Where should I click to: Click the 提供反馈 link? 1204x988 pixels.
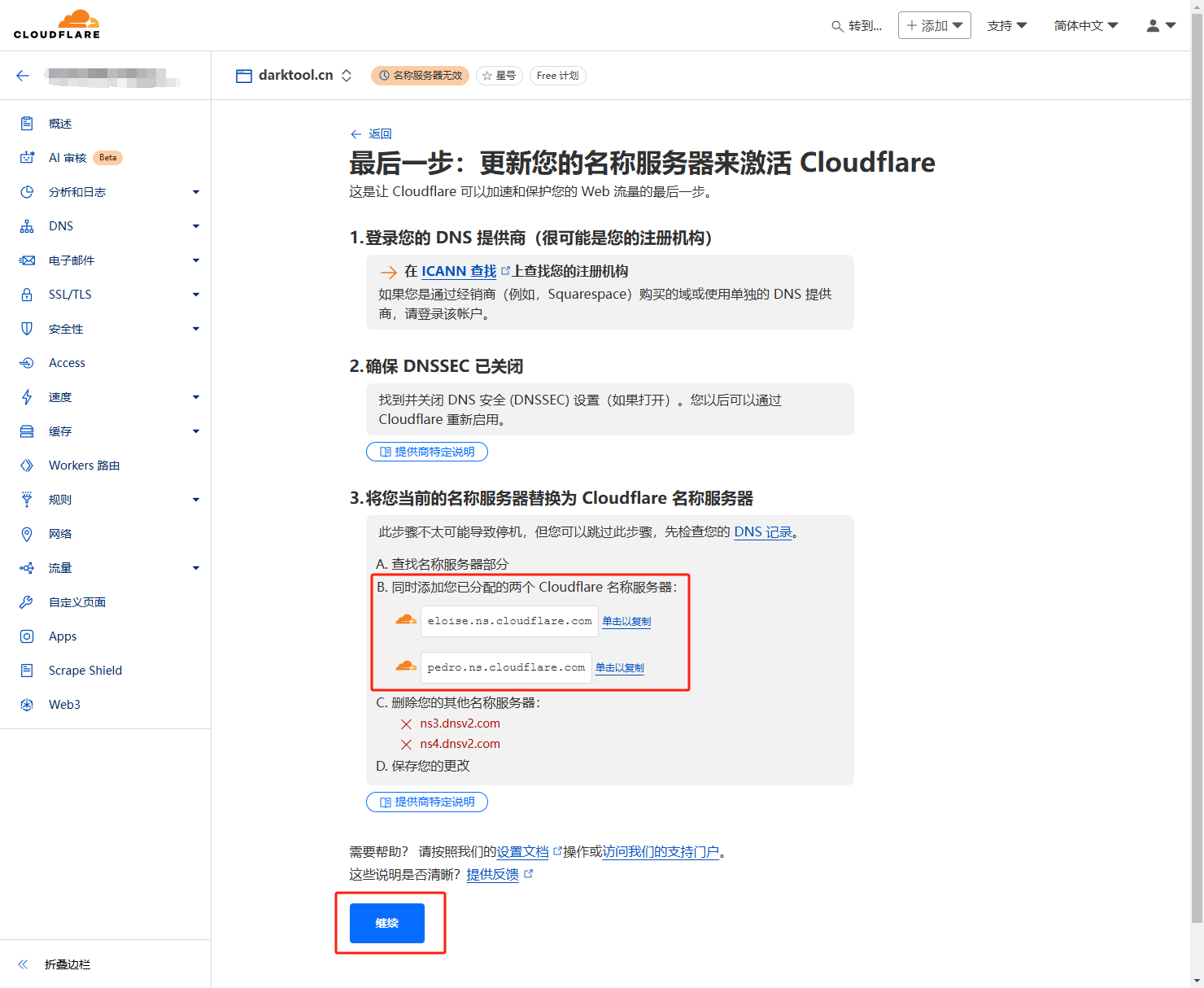pos(493,874)
